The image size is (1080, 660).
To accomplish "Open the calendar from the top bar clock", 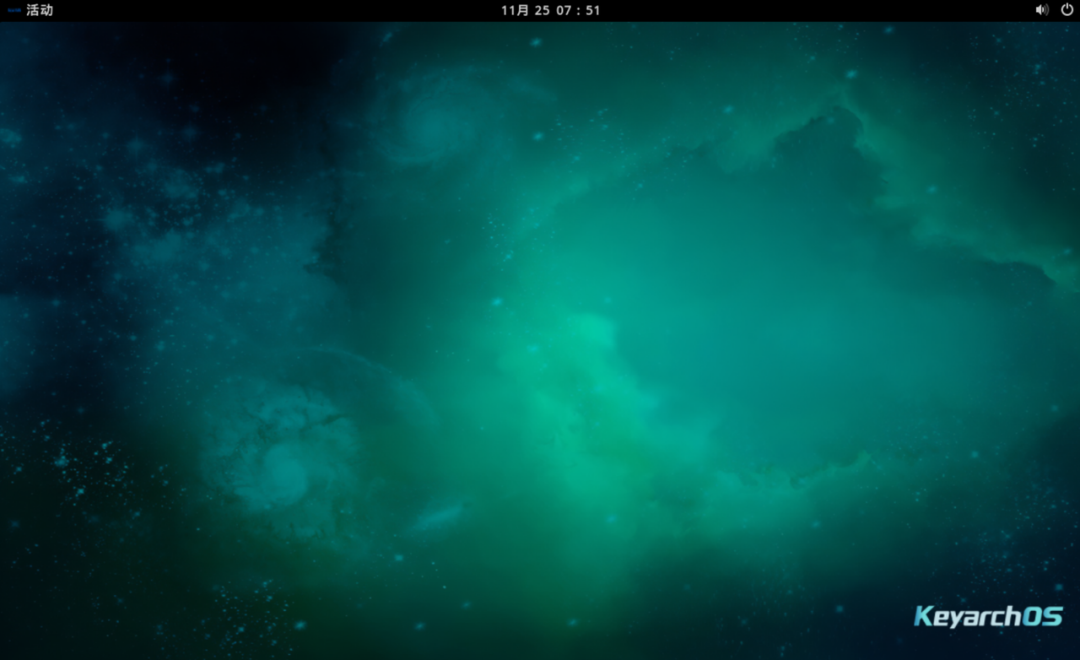I will pyautogui.click(x=550, y=10).
